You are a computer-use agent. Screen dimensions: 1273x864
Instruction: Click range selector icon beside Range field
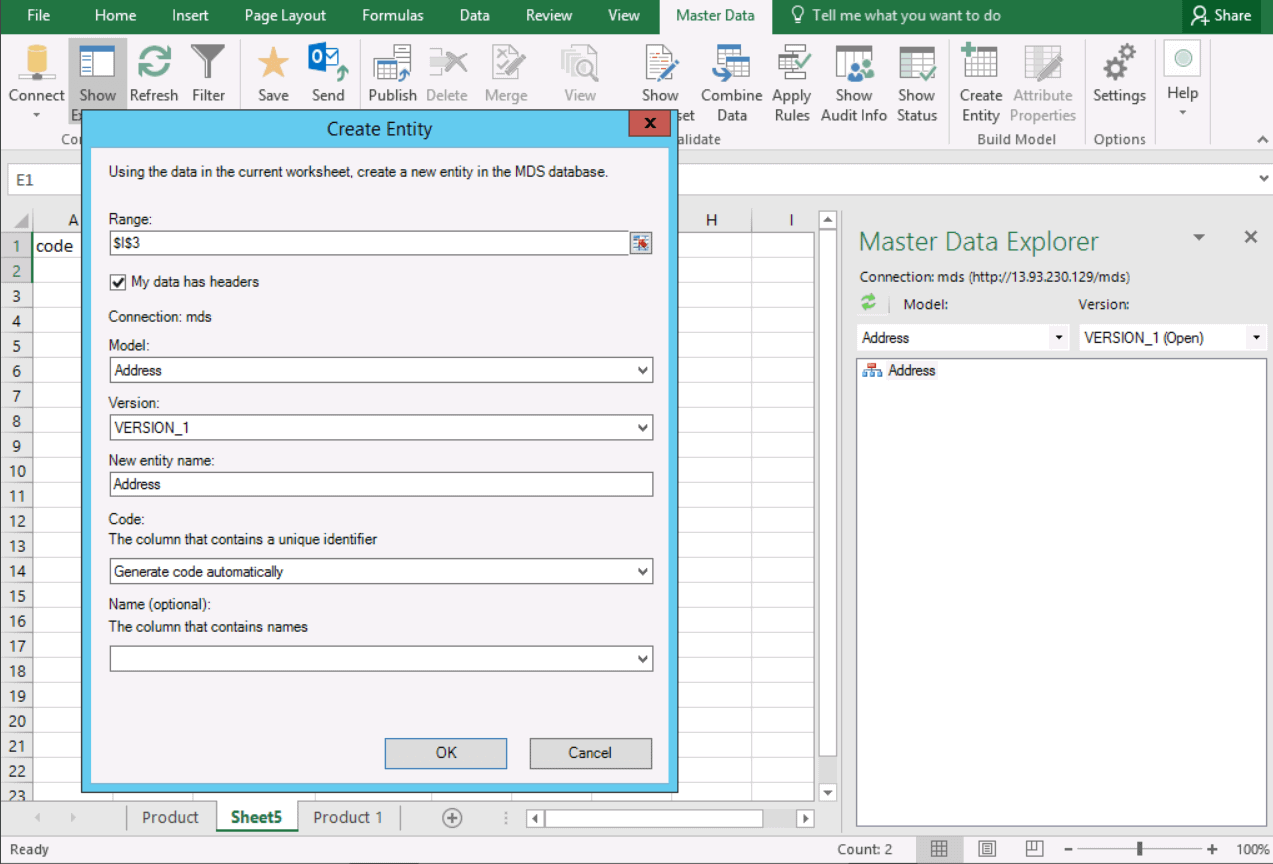point(640,243)
